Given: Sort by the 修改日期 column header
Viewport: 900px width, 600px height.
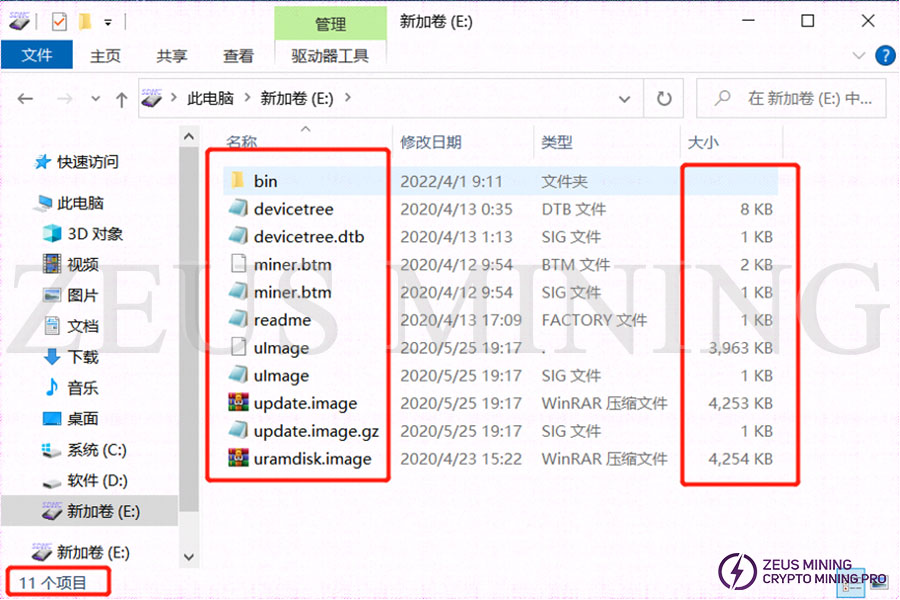Looking at the screenshot, I should (x=431, y=143).
